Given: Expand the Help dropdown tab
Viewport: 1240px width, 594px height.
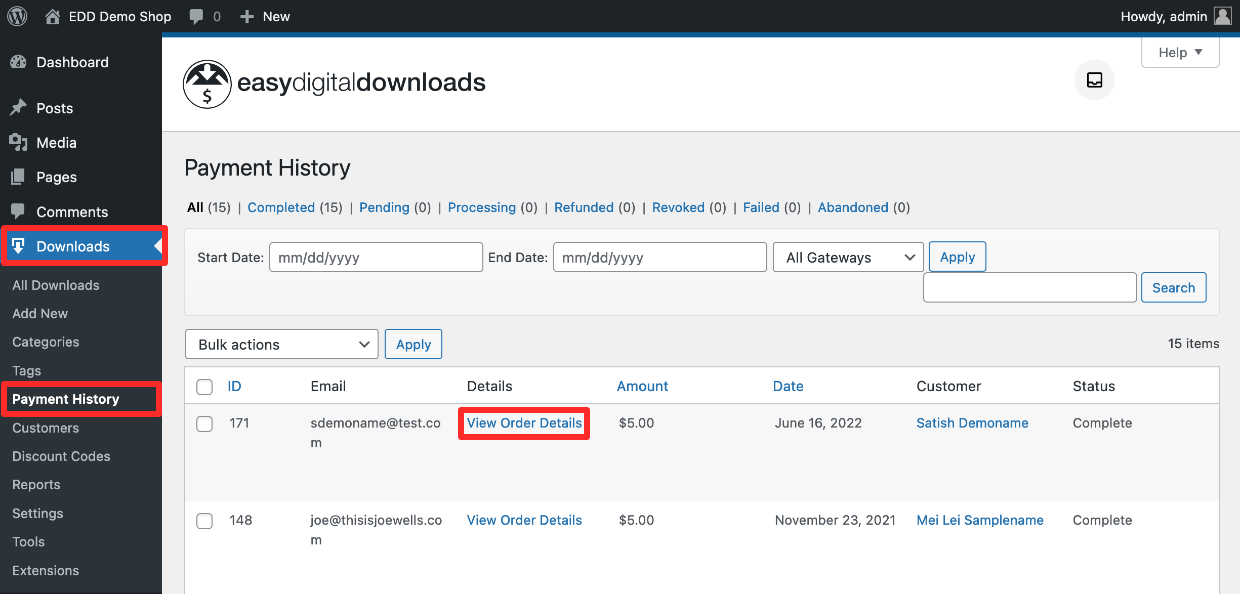Looking at the screenshot, I should click(1180, 53).
